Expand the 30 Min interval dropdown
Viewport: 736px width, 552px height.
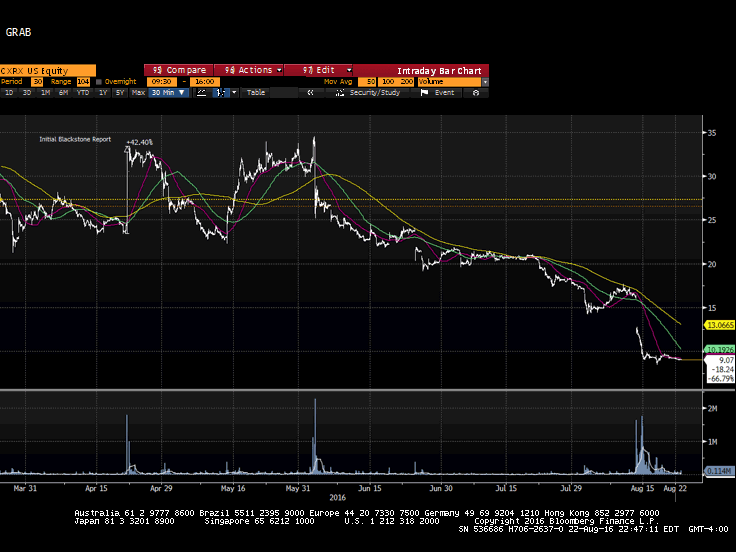(166, 92)
